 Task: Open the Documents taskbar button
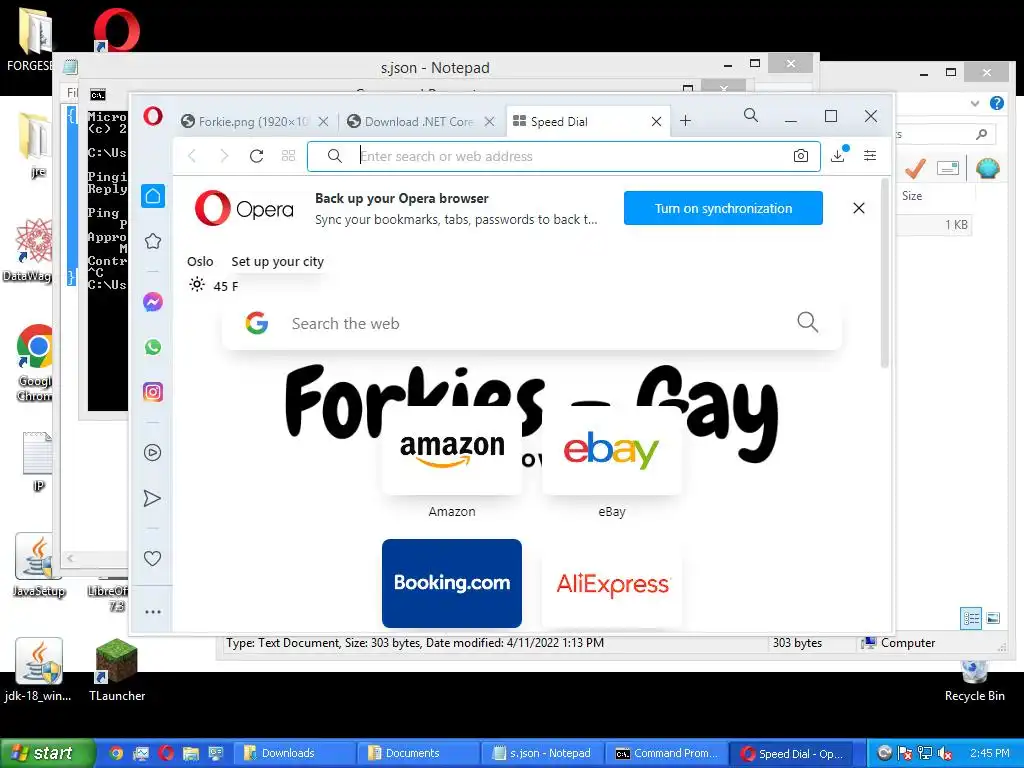point(418,753)
